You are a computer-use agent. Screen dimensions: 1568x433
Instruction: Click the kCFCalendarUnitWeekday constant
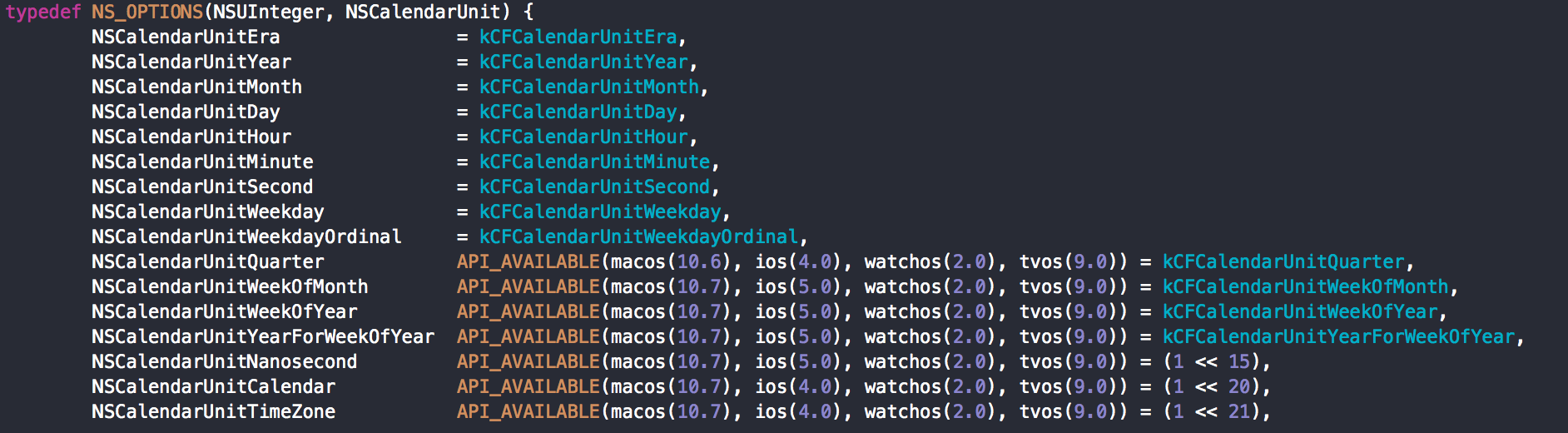pyautogui.click(x=600, y=212)
